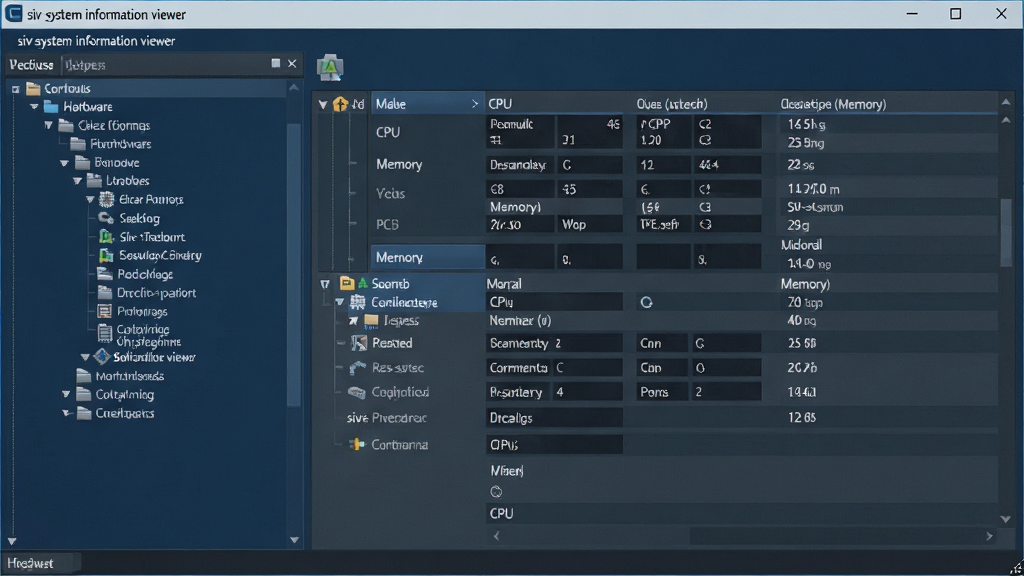
Task: Select the Ocsnatipe (Memory) column header
Action: coord(833,104)
